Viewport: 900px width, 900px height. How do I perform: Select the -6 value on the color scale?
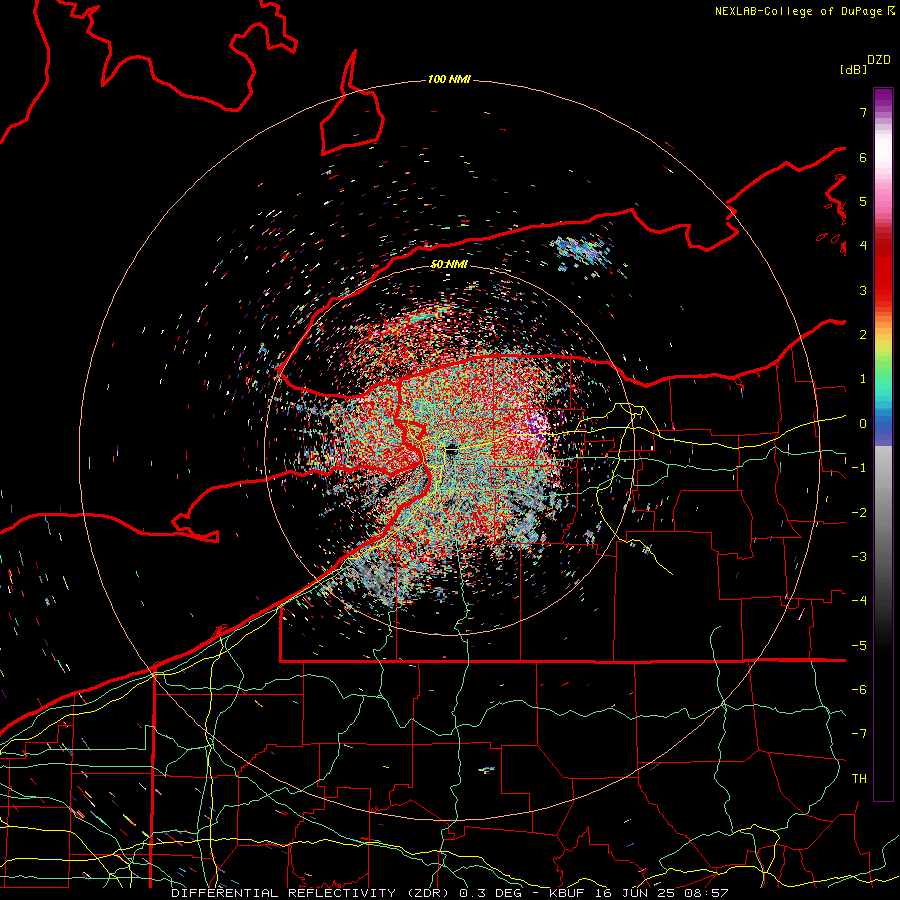click(859, 690)
